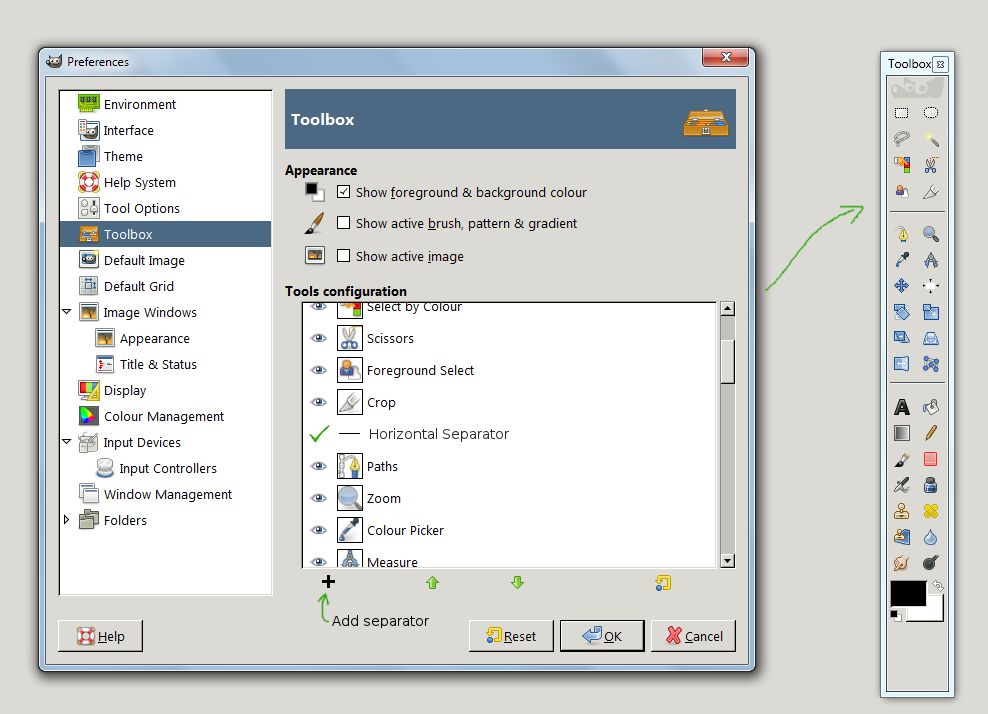Enable Show active brush, pattern & gradient
This screenshot has width=988, height=714.
[x=343, y=223]
